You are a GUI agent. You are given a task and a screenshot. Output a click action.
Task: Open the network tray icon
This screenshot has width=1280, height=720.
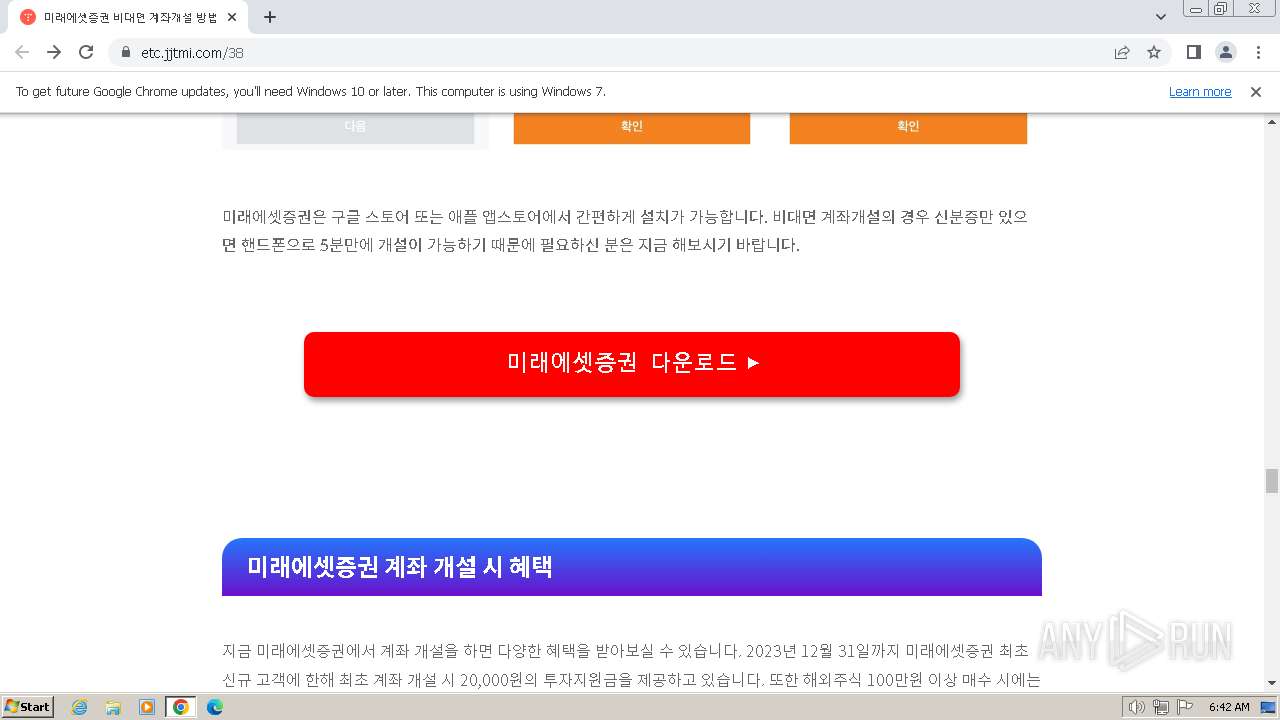pyautogui.click(x=1161, y=707)
